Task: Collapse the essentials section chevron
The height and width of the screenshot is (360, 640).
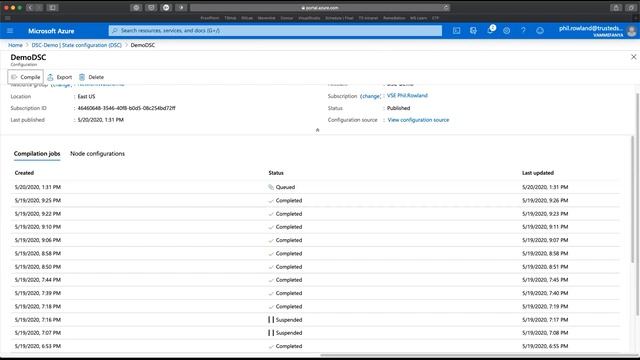Action: tap(317, 130)
